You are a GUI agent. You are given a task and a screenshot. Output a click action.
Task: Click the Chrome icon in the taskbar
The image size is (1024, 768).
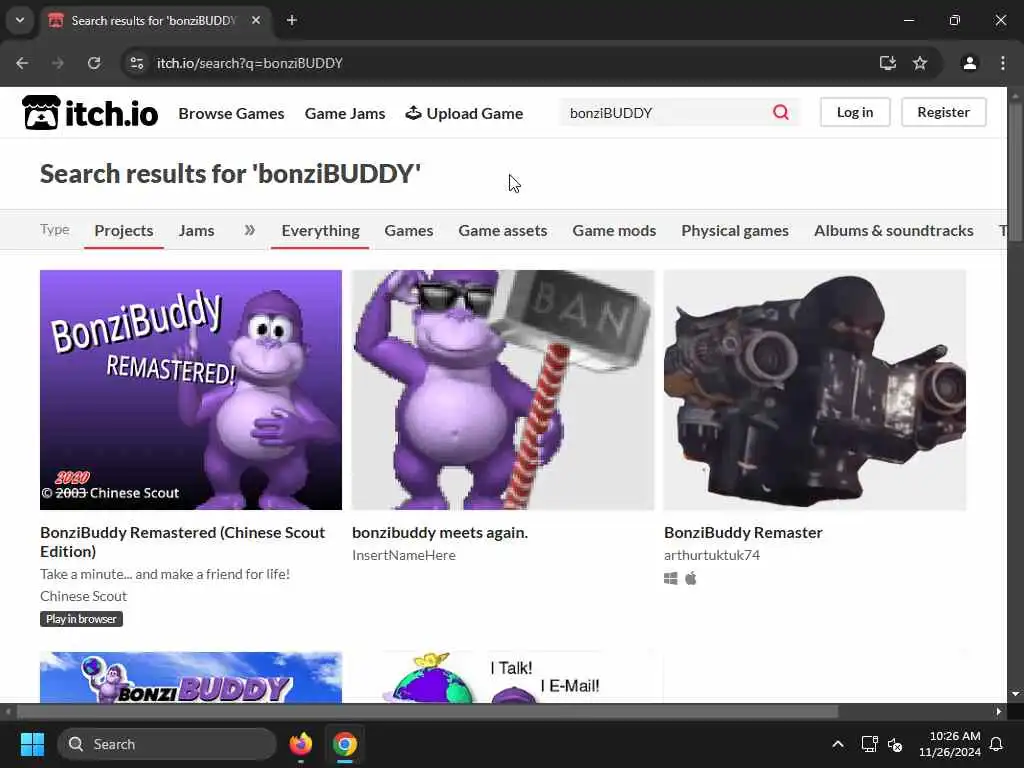[x=345, y=744]
